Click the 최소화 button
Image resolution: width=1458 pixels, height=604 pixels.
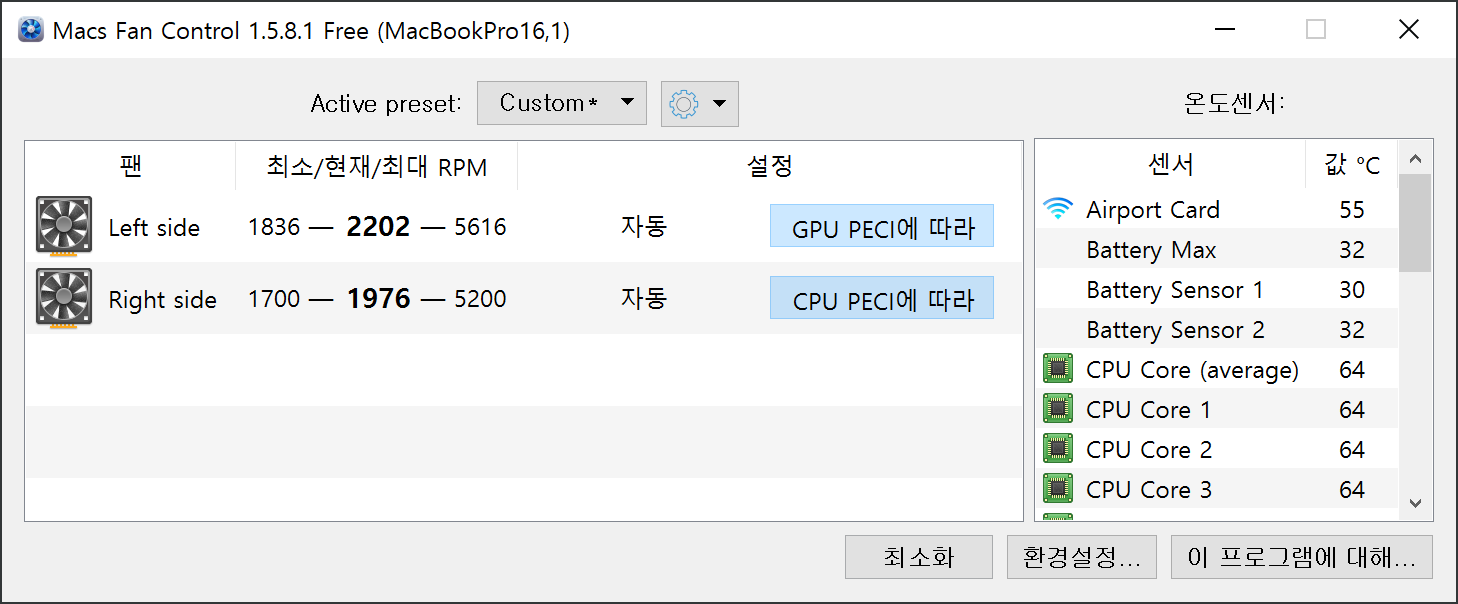click(x=919, y=557)
